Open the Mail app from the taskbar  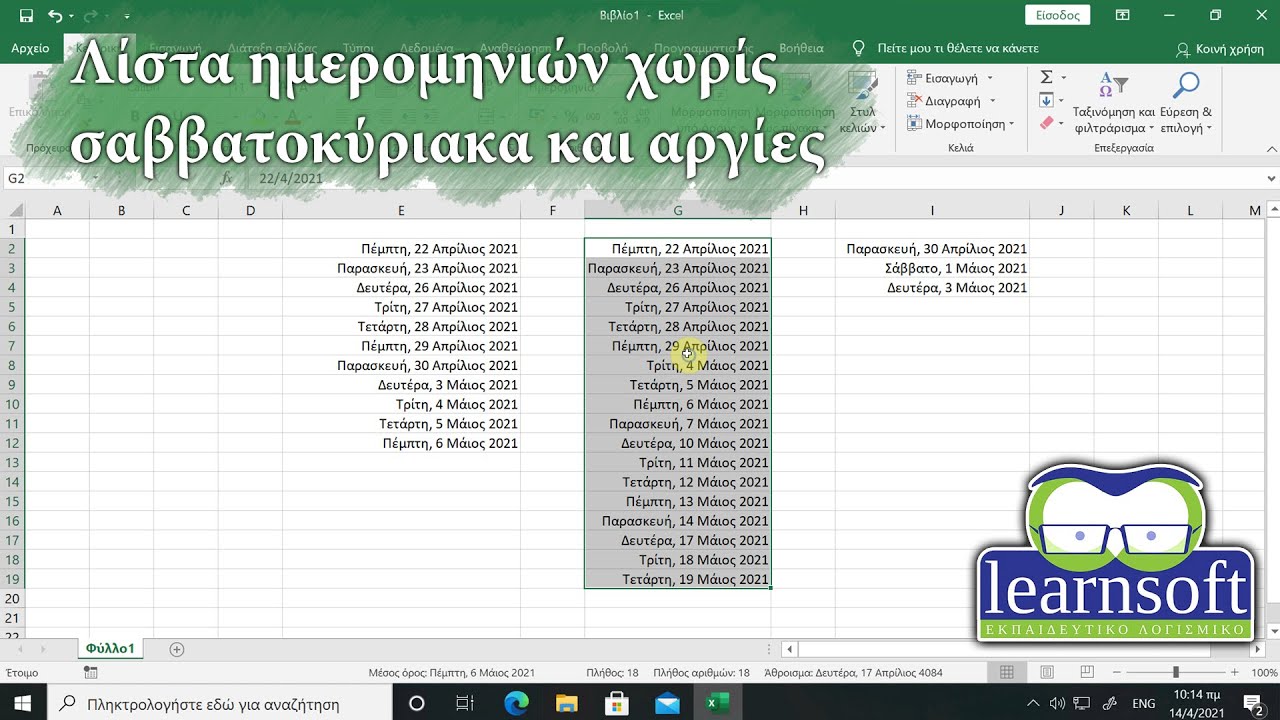[x=667, y=704]
